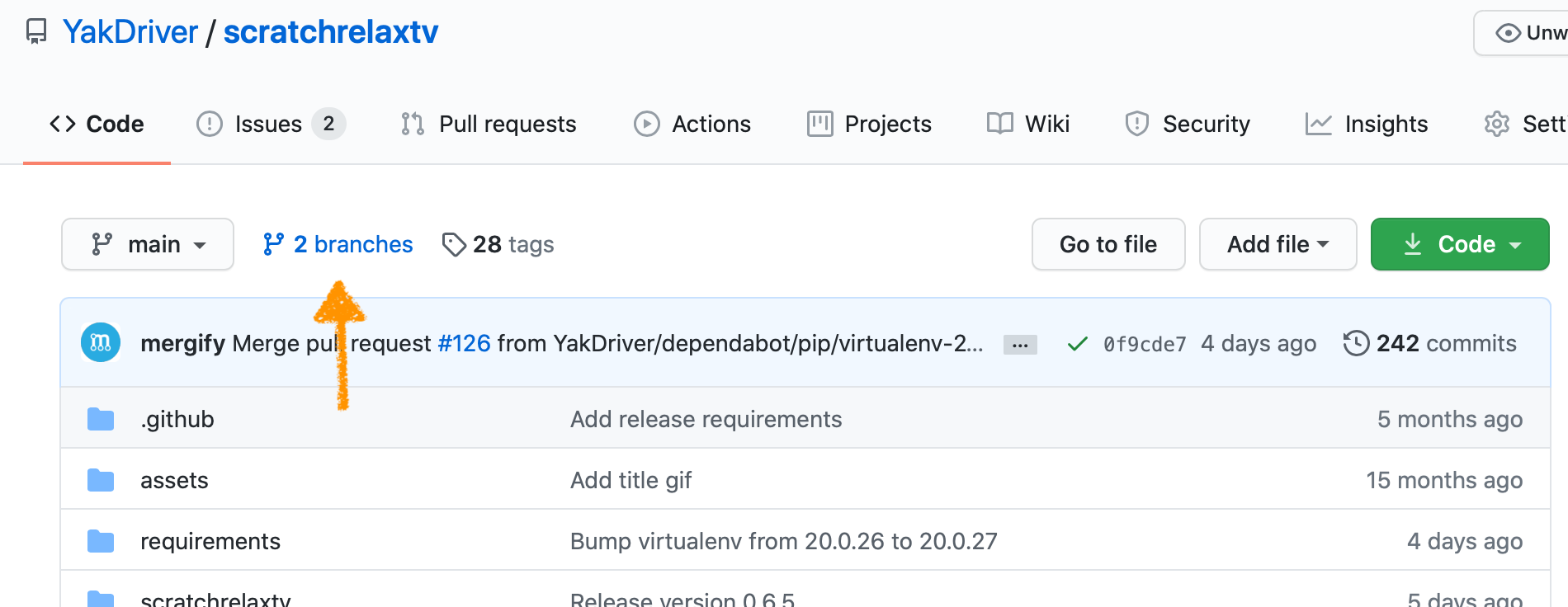Expand the Add file dropdown
1568x607 pixels.
[1278, 244]
